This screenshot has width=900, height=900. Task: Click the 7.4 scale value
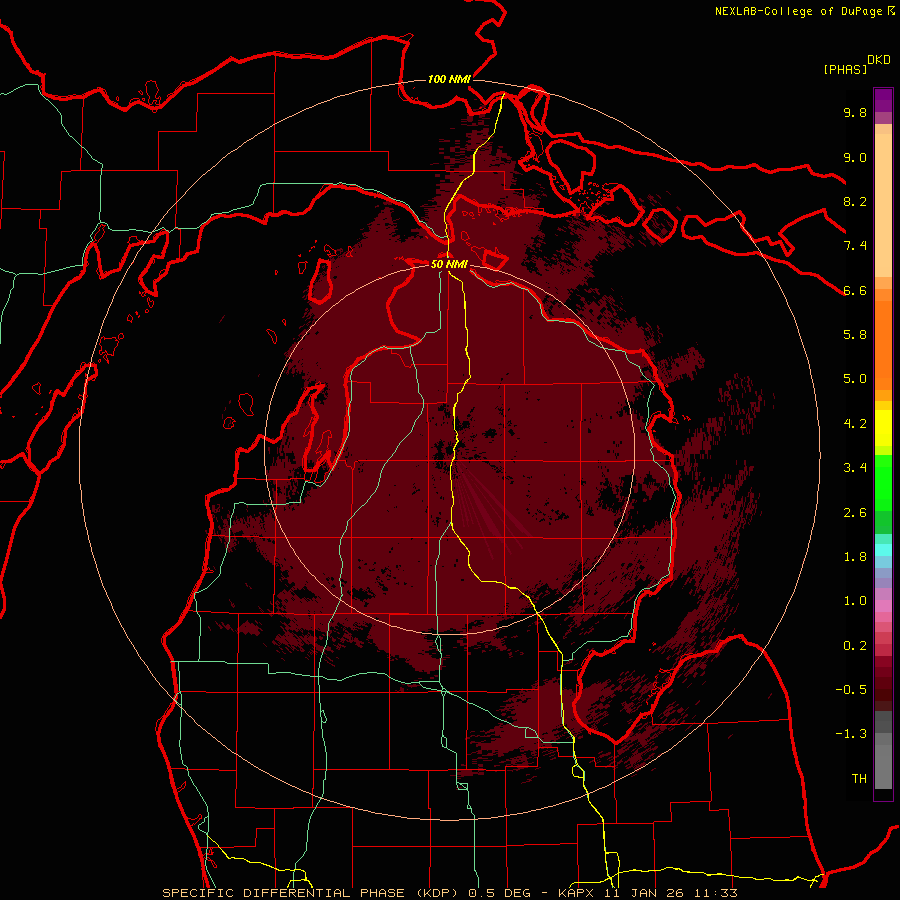855,246
